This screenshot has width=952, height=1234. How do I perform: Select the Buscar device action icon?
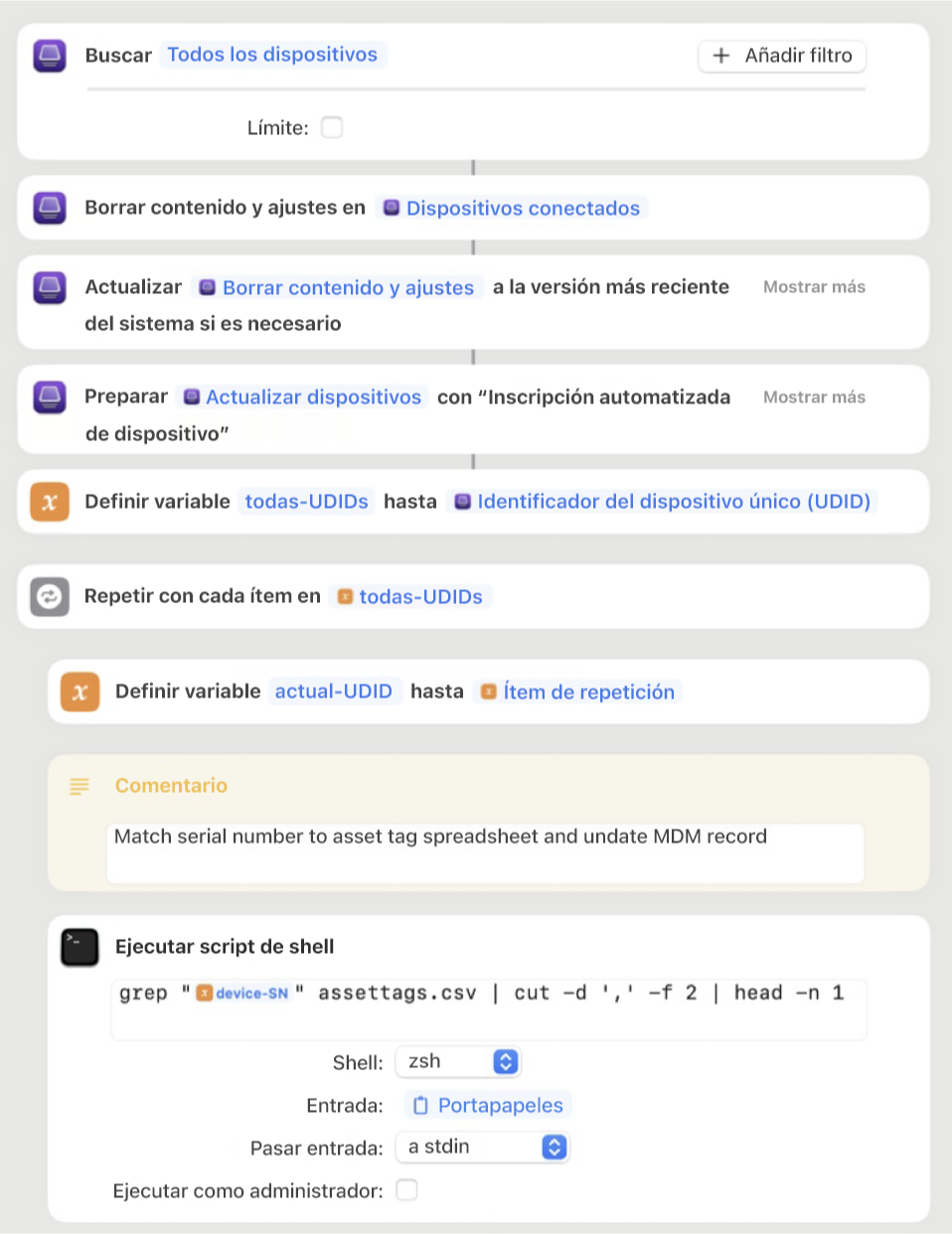(x=49, y=56)
